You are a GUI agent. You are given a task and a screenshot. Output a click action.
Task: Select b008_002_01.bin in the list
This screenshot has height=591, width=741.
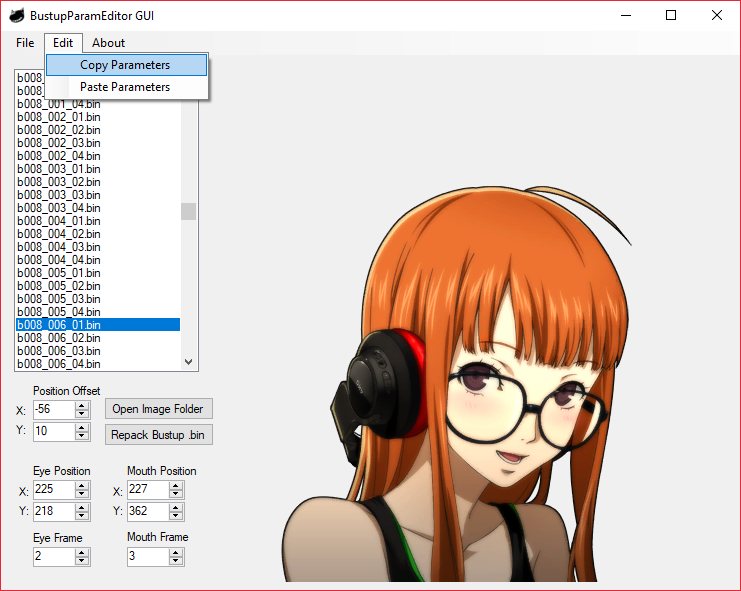tap(98, 117)
